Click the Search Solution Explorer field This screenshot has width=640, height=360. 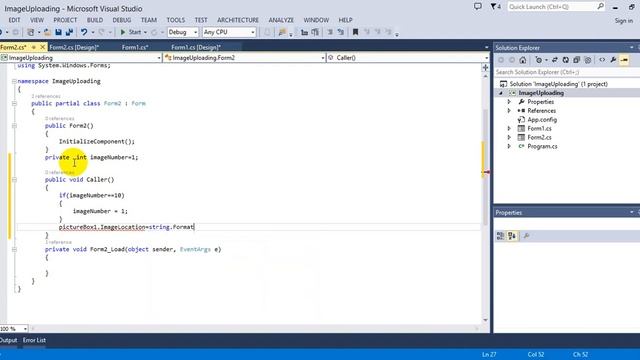click(x=567, y=72)
